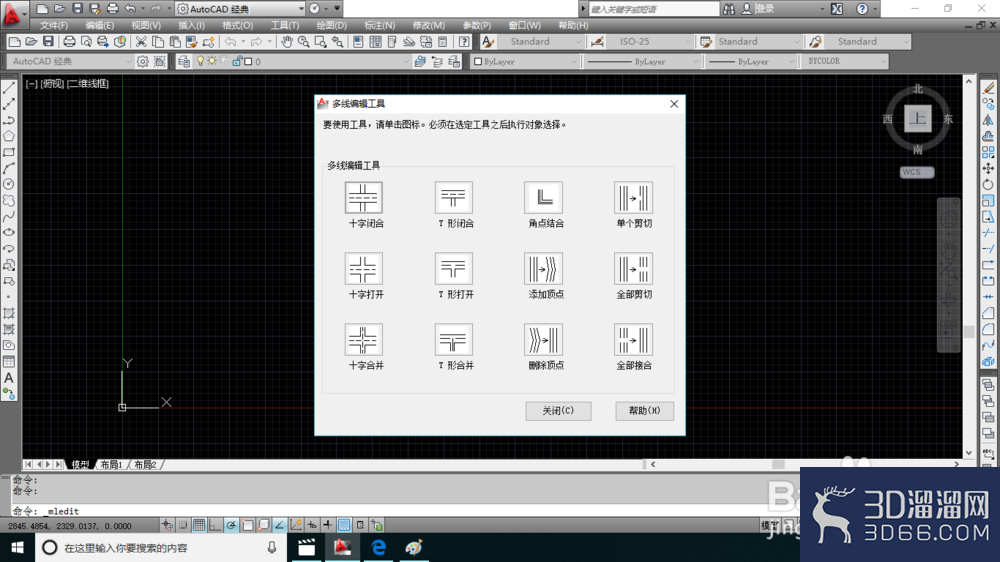
Task: Click the Save icon in standard toolbar
Action: (x=48, y=41)
